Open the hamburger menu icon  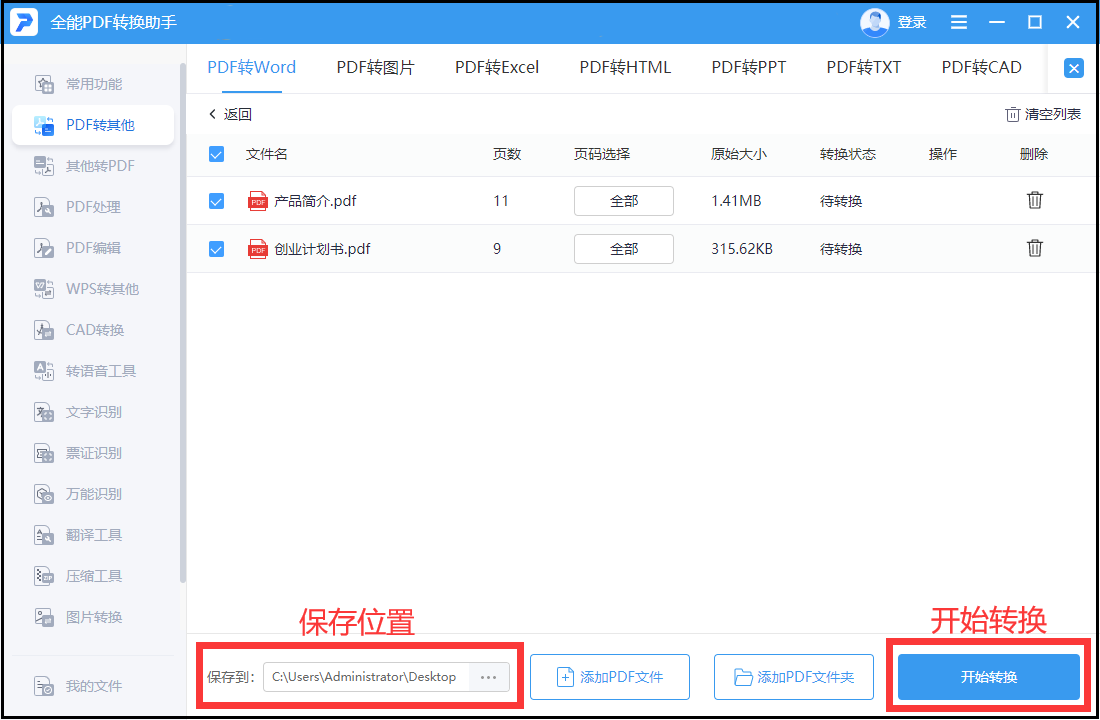pos(958,22)
